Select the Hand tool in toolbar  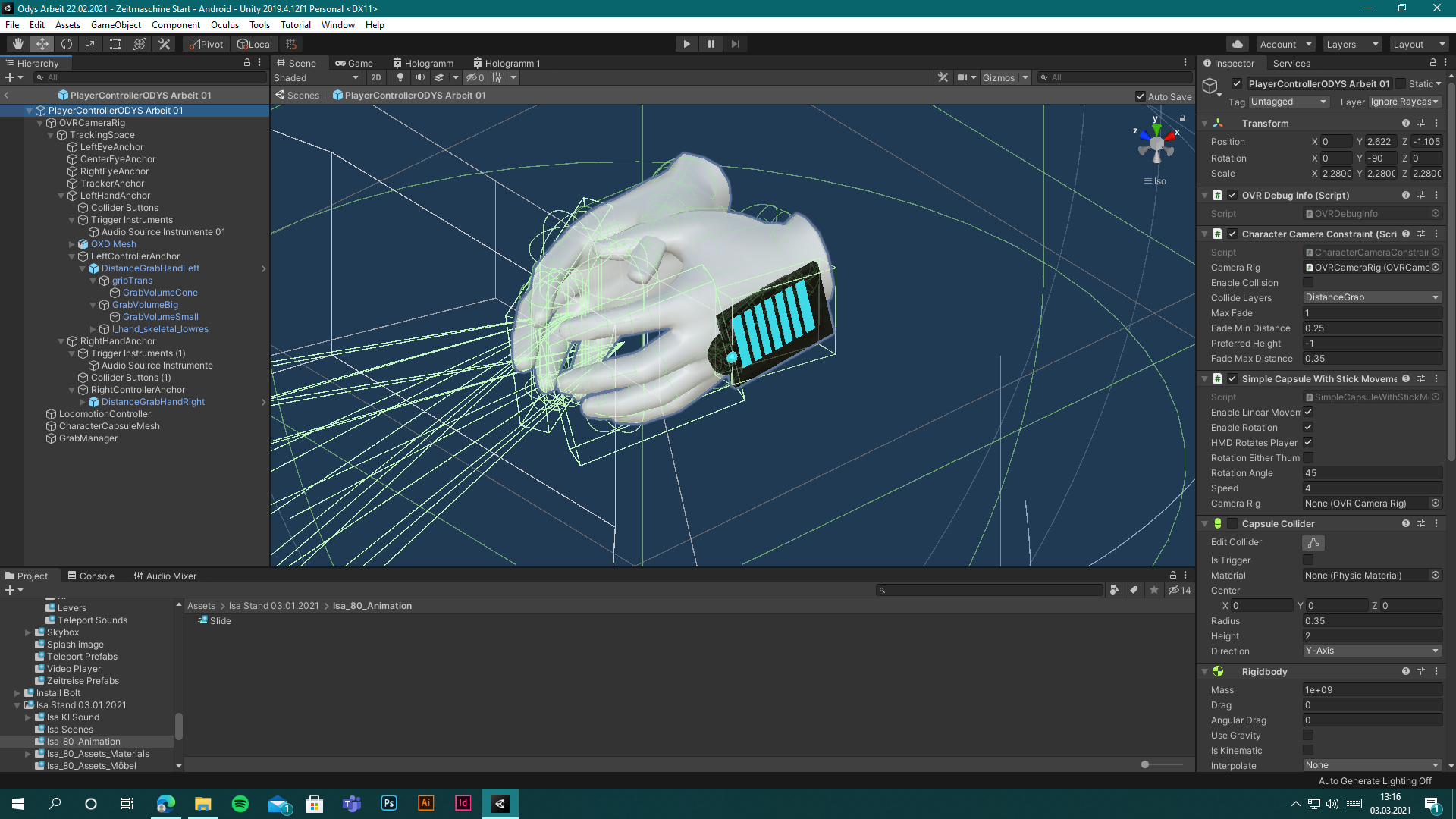[x=17, y=44]
